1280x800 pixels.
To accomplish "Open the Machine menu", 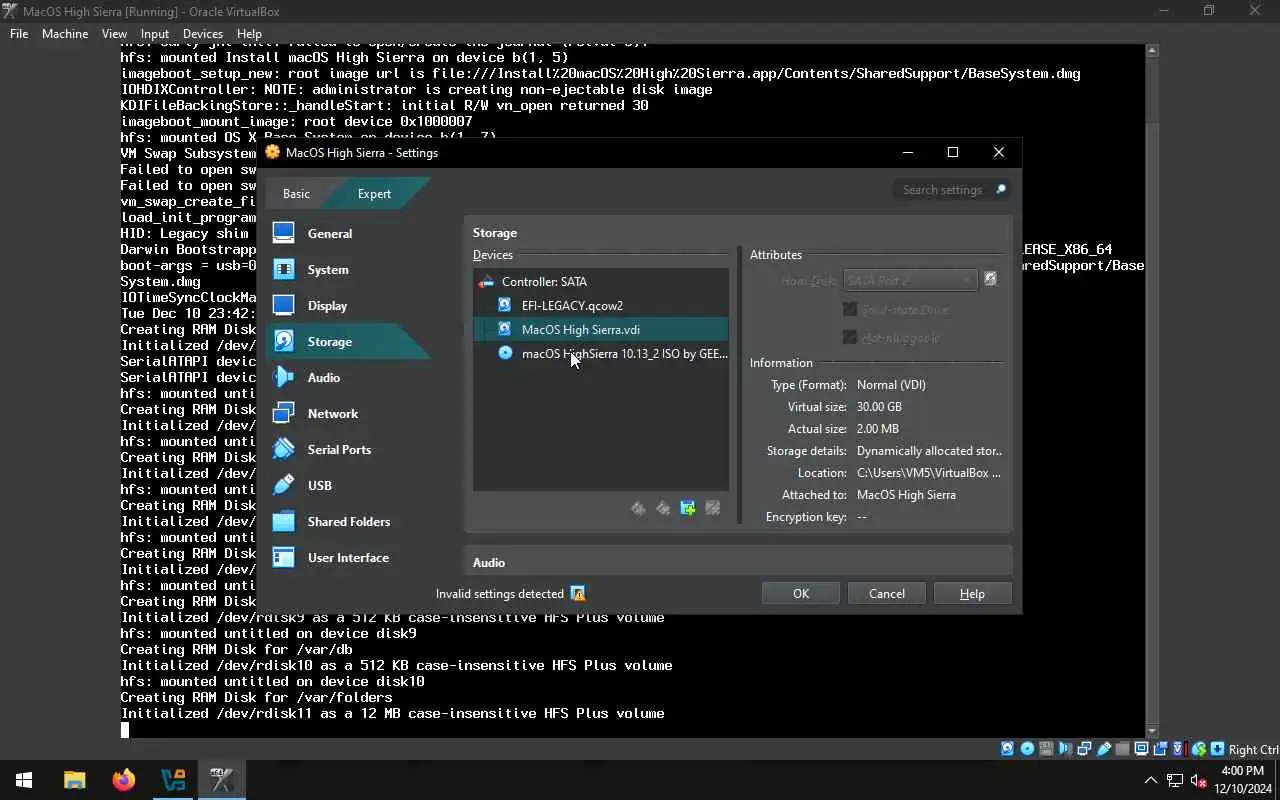I will tap(65, 33).
